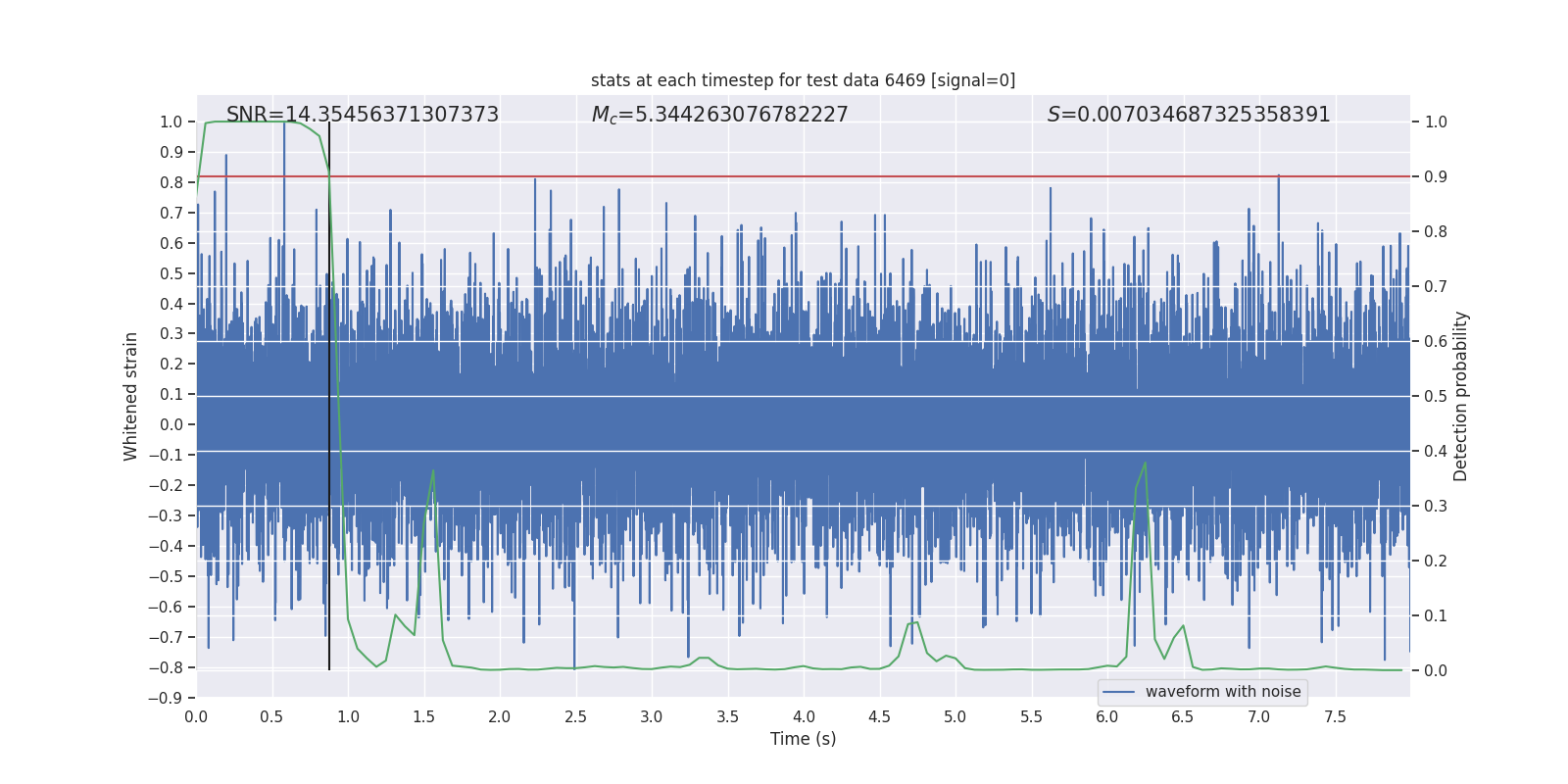Select the S value annotation
This screenshot has width=1568, height=784.
[x=1188, y=115]
